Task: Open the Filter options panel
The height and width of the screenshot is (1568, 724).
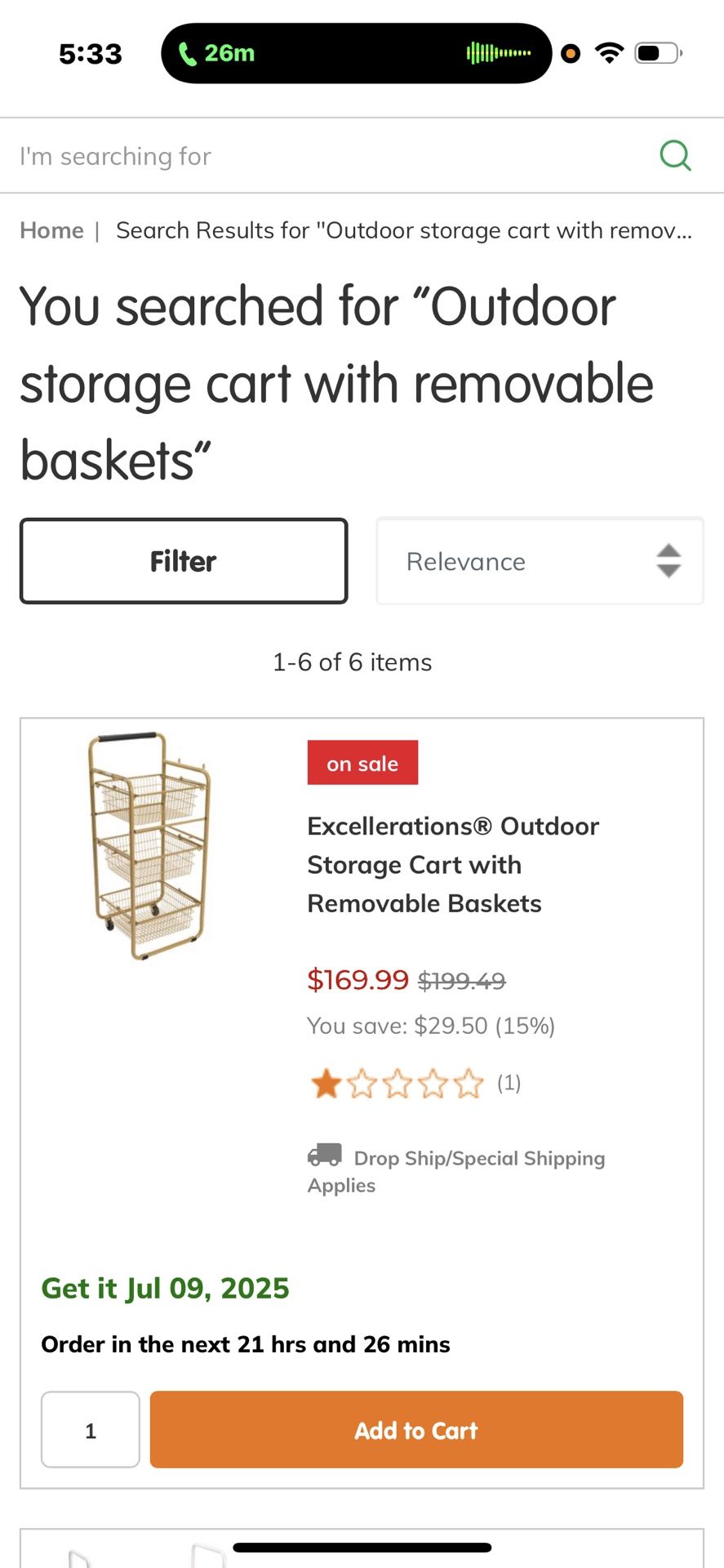Action: [184, 561]
